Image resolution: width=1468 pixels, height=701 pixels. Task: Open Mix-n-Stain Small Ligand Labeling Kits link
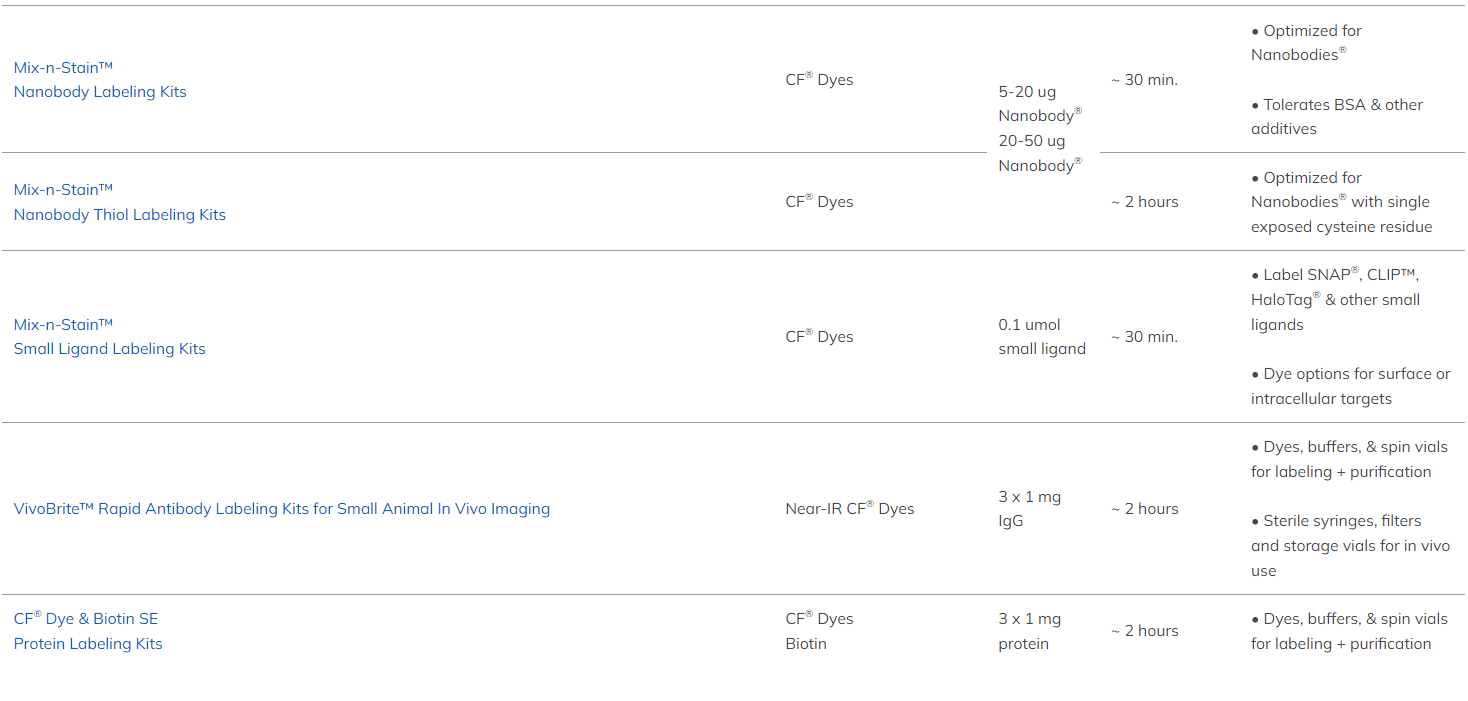[109, 349]
